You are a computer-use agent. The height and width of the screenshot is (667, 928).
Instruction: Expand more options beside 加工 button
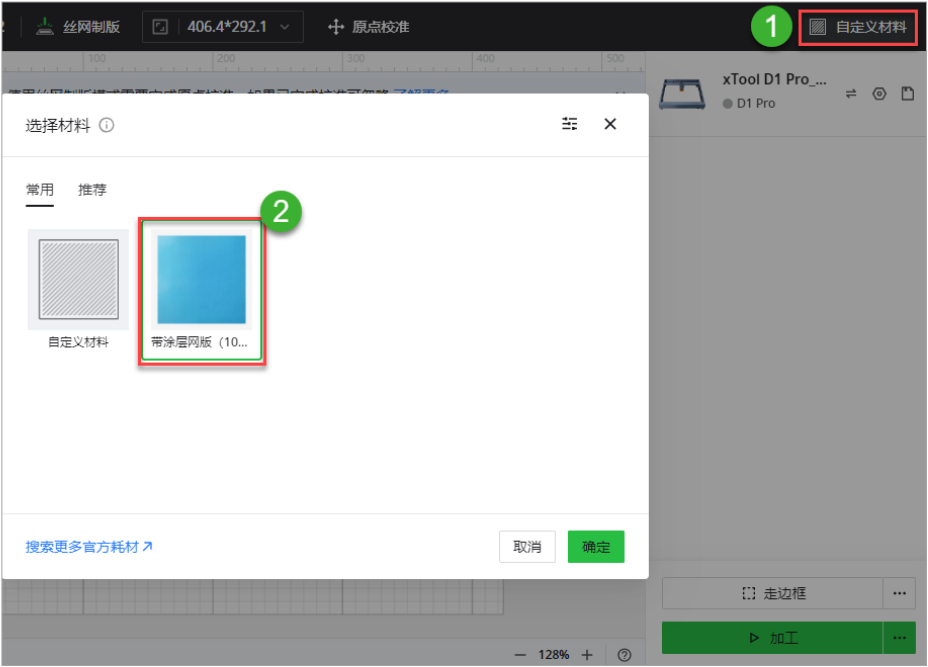[x=899, y=637]
